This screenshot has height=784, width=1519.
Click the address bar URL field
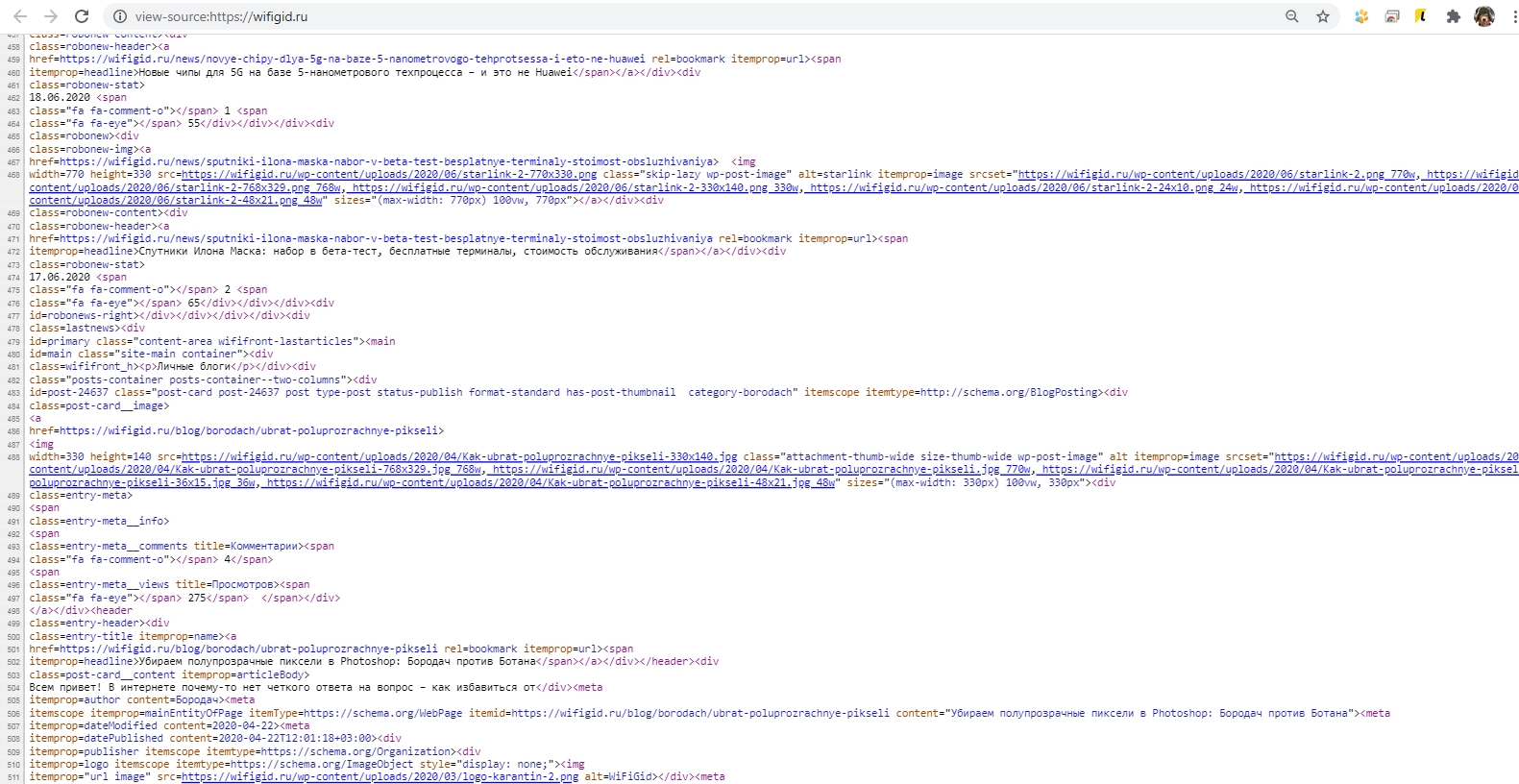click(x=673, y=16)
